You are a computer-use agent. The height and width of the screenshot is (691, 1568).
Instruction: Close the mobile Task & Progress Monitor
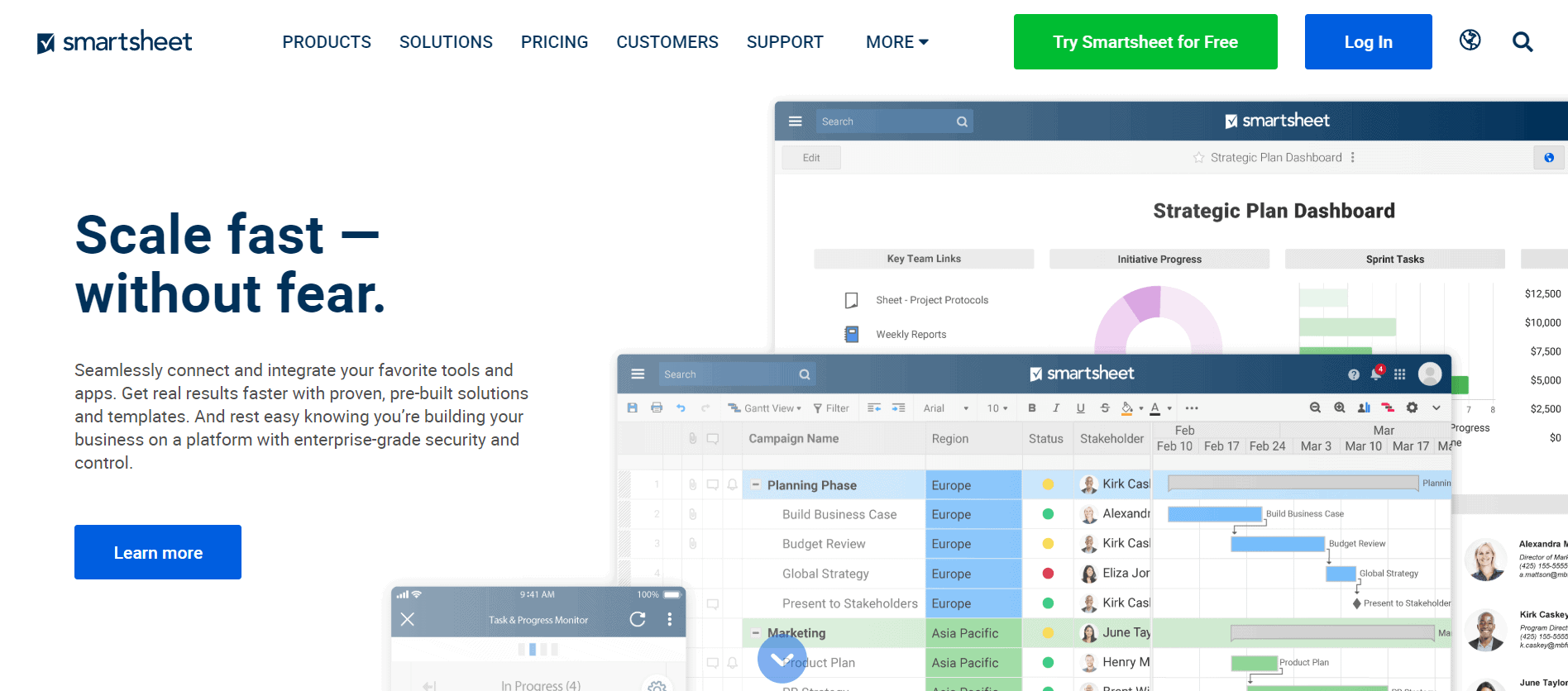(x=408, y=619)
